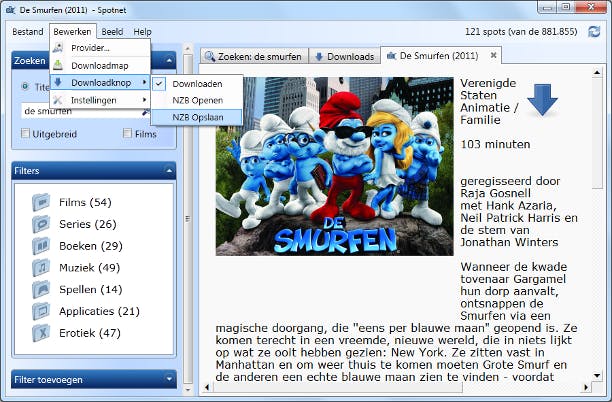This screenshot has width=612, height=402.
Task: Click the Series folder icon
Action: (41, 224)
